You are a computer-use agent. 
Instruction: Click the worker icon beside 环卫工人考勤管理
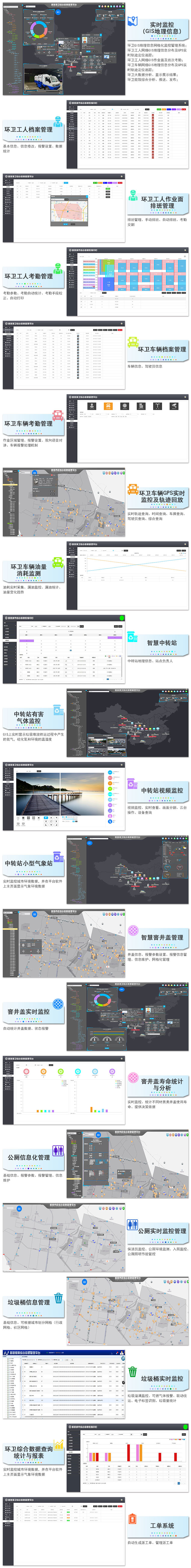pyautogui.click(x=58, y=268)
